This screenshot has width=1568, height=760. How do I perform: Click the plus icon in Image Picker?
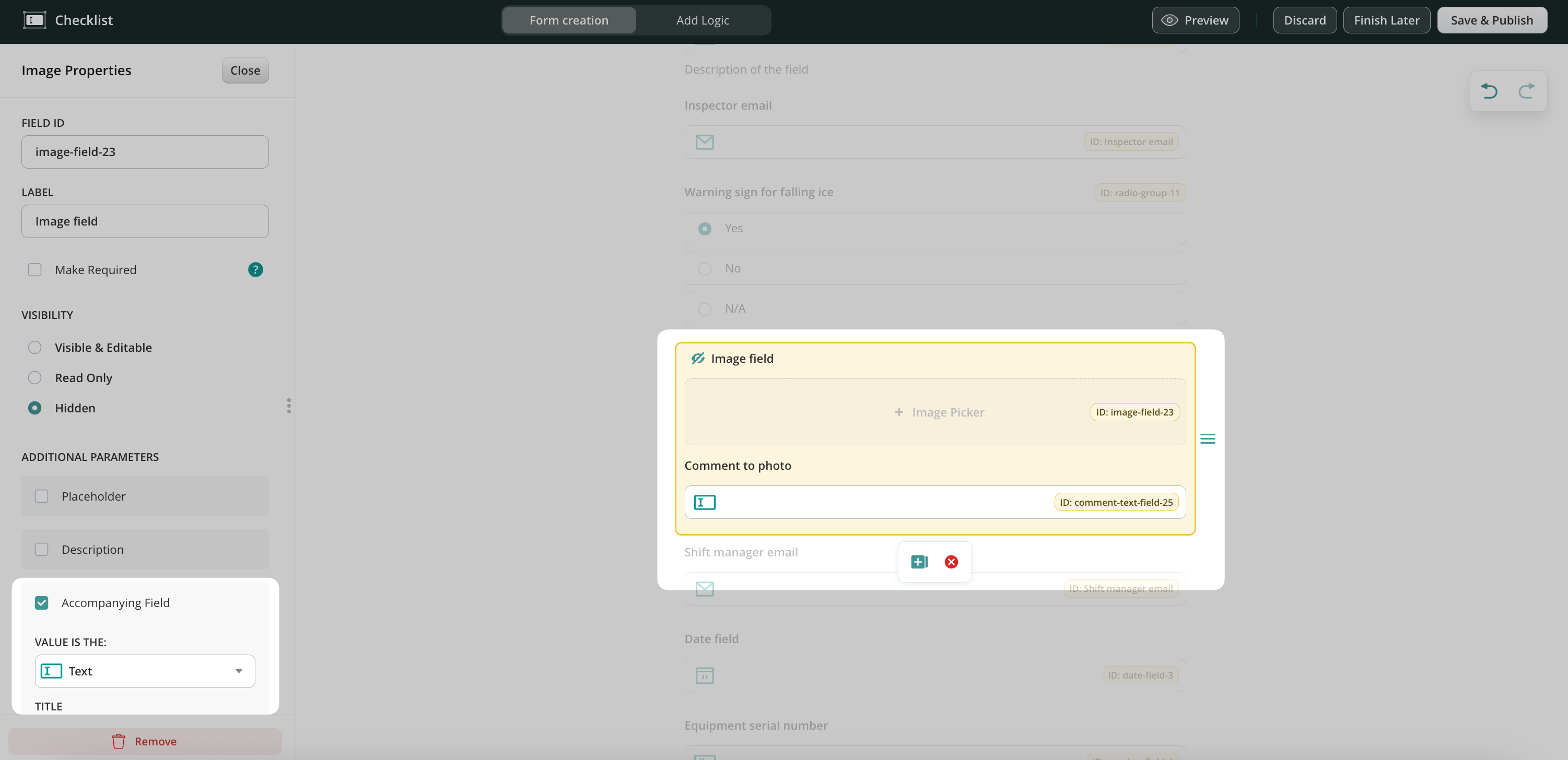coord(898,412)
